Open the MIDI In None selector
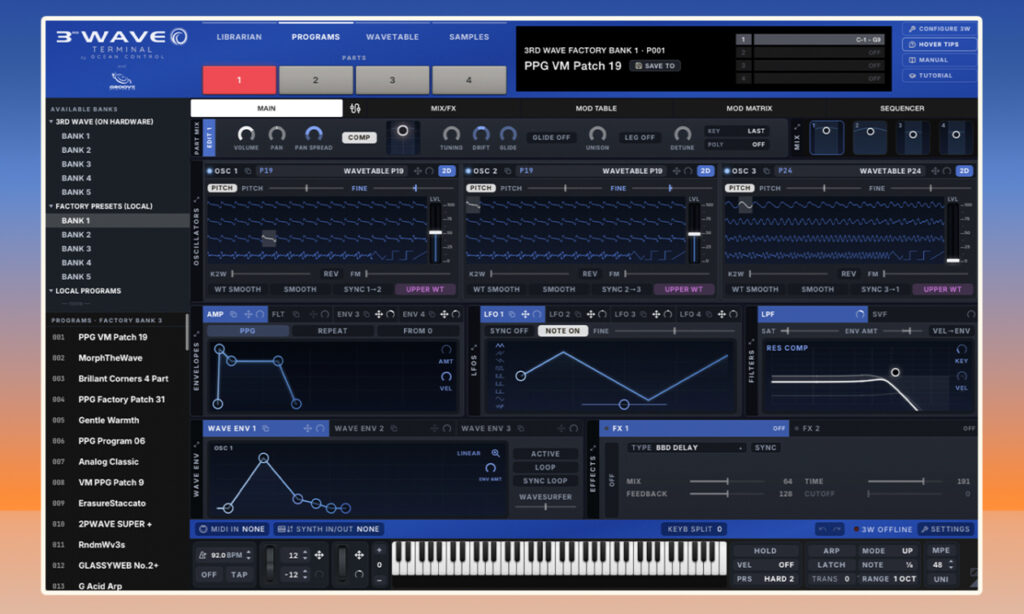1024x614 pixels. (232, 529)
